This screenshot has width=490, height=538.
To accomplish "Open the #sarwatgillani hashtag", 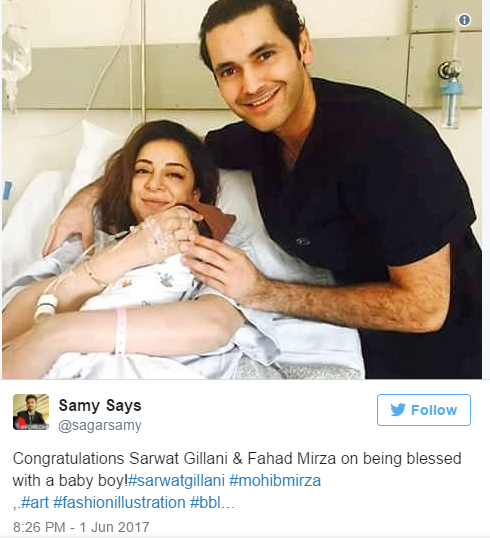I will click(176, 480).
